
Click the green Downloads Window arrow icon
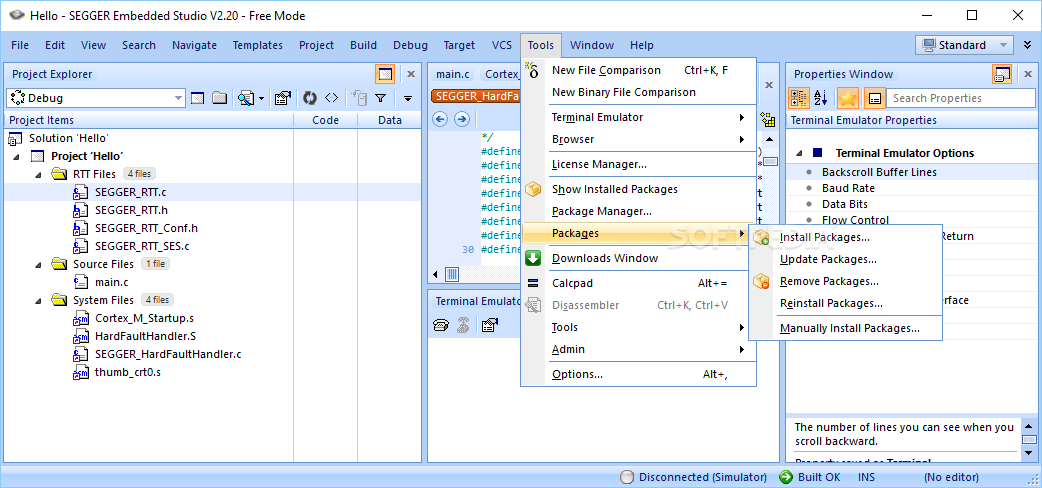(533, 258)
